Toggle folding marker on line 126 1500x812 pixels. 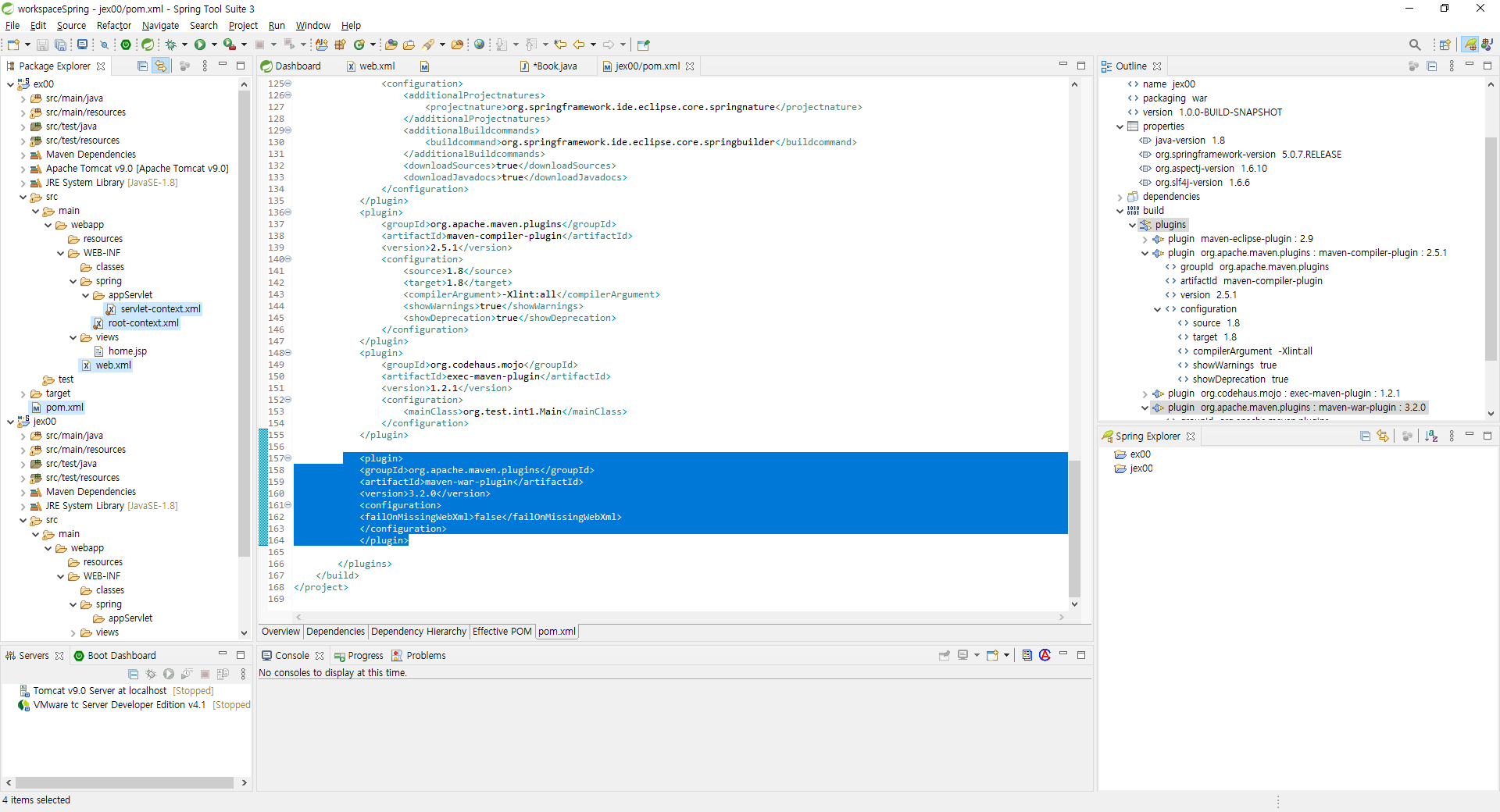coord(287,95)
